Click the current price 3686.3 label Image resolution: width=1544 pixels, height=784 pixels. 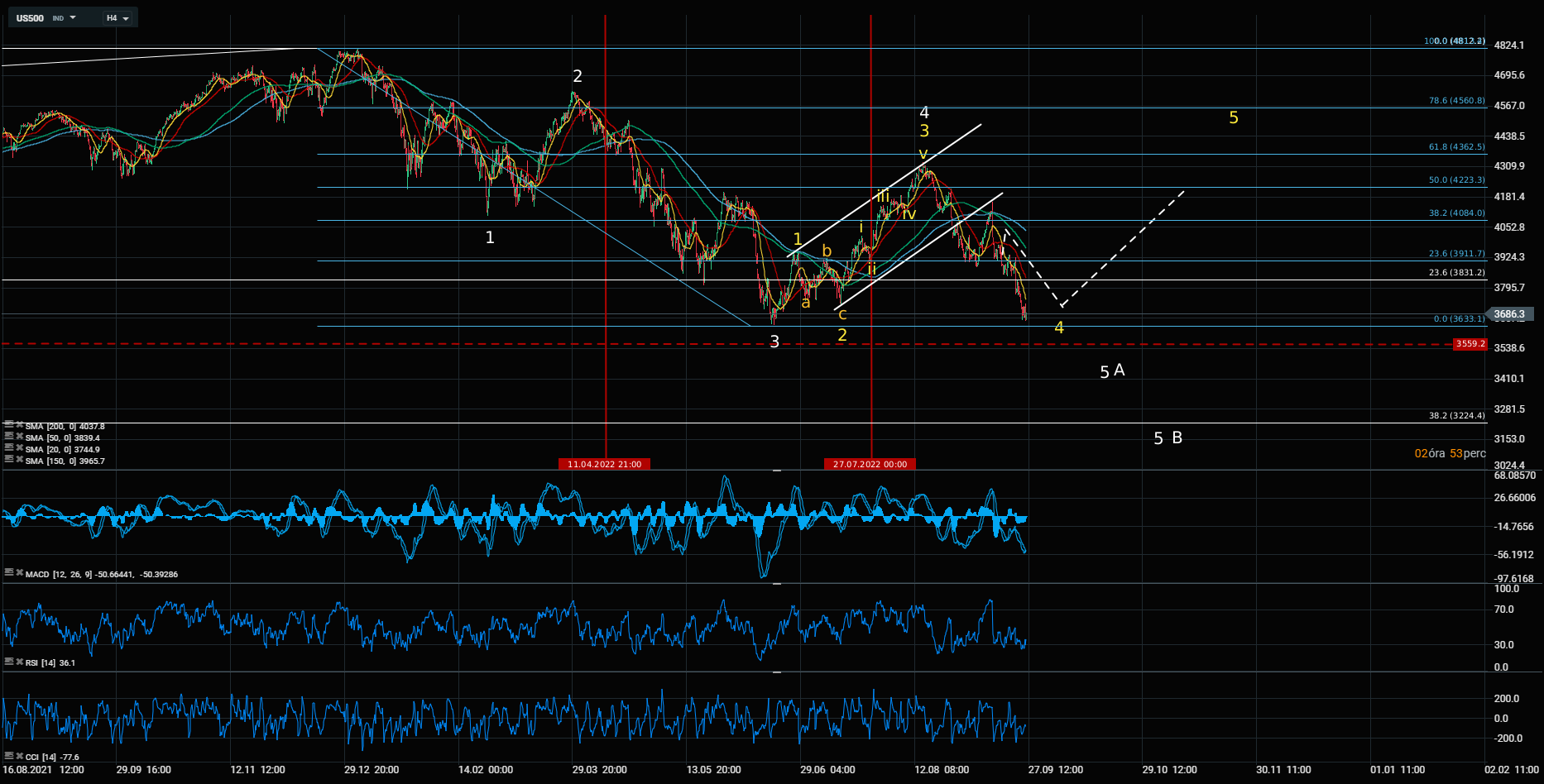tap(1510, 314)
